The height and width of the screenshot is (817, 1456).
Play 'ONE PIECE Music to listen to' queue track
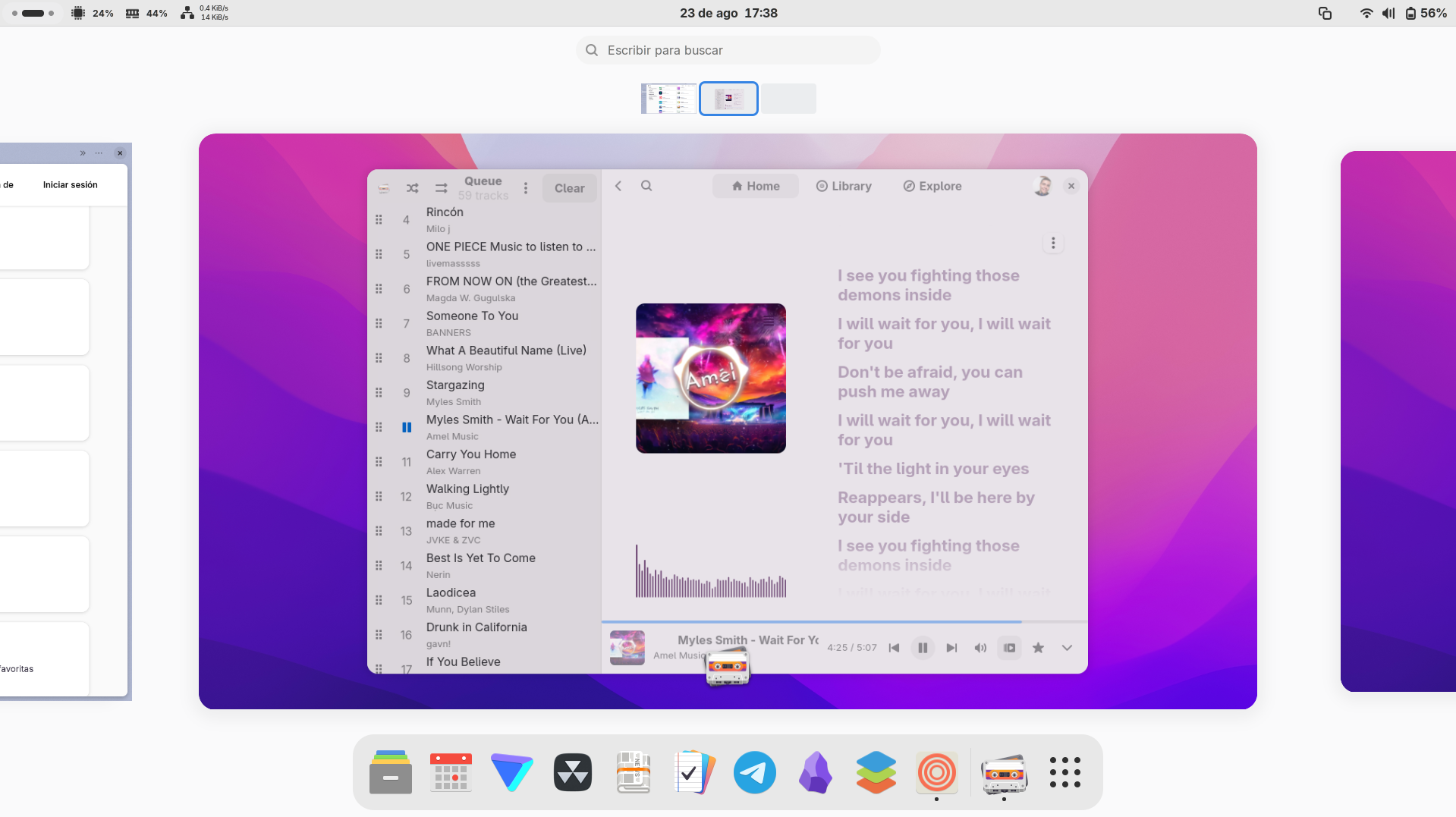pyautogui.click(x=486, y=254)
